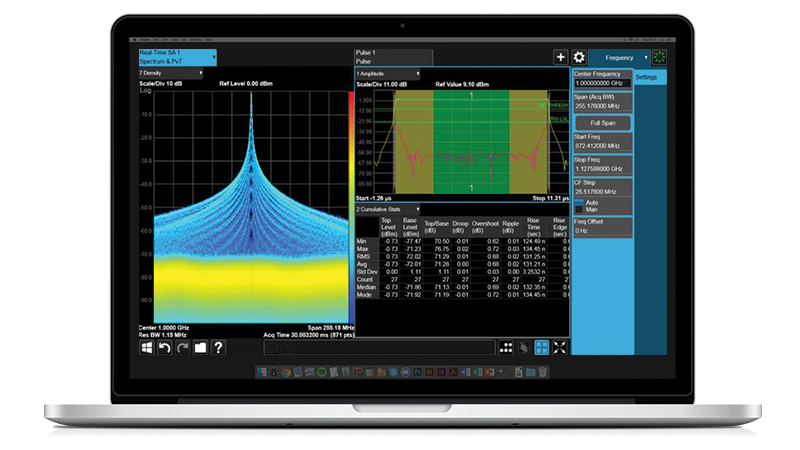Select the 'Median' row in stats table
Viewport: 800px width, 450px height.
point(462,287)
